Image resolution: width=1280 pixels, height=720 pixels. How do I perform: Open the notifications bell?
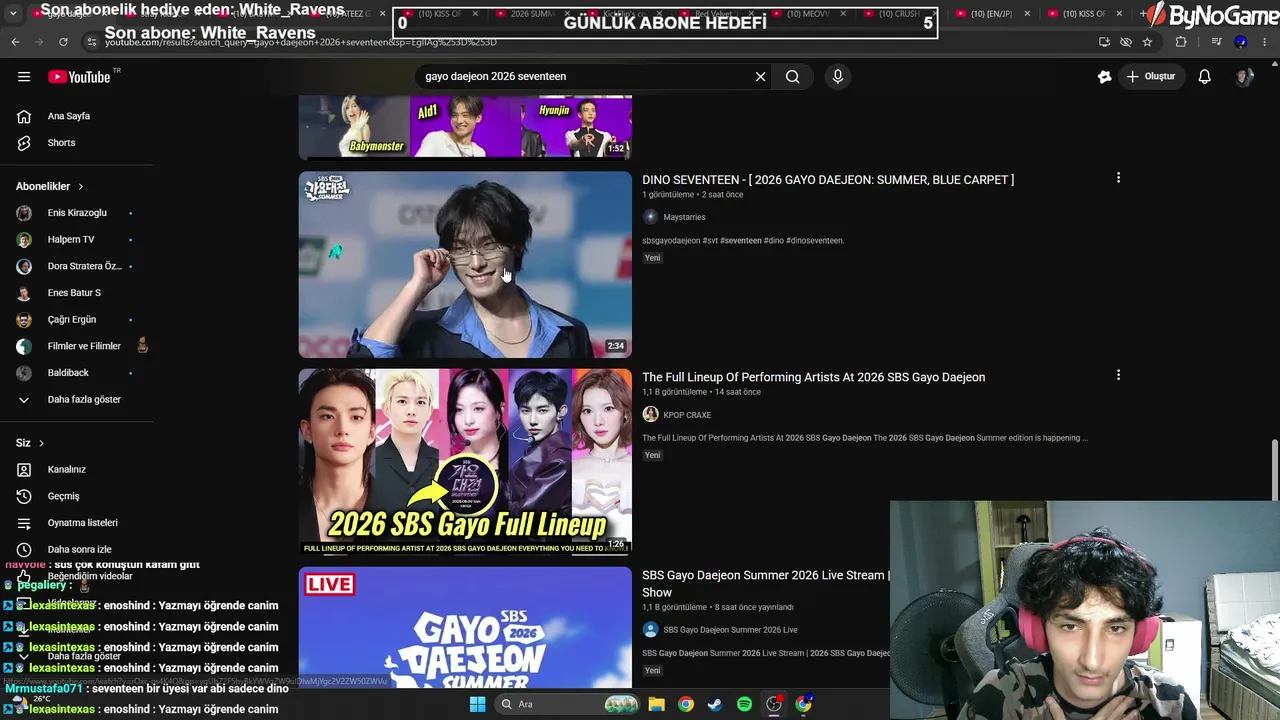coord(1205,77)
